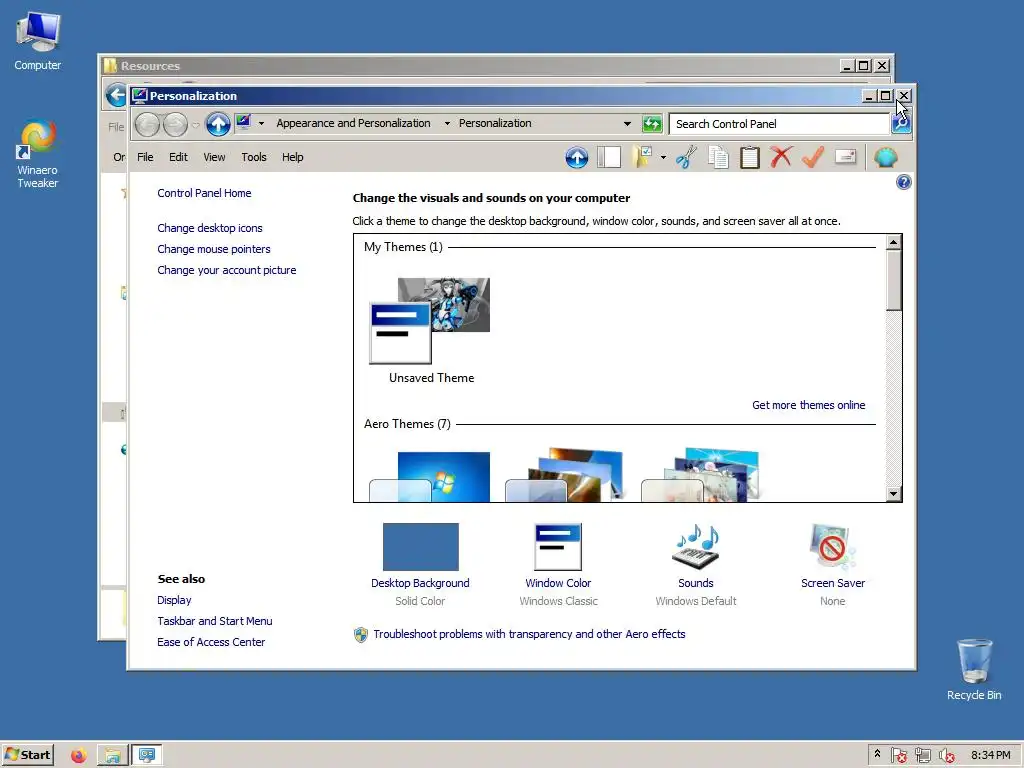This screenshot has width=1024, height=768.
Task: Click the Personalization monitor icon in address bar
Action: [244, 123]
